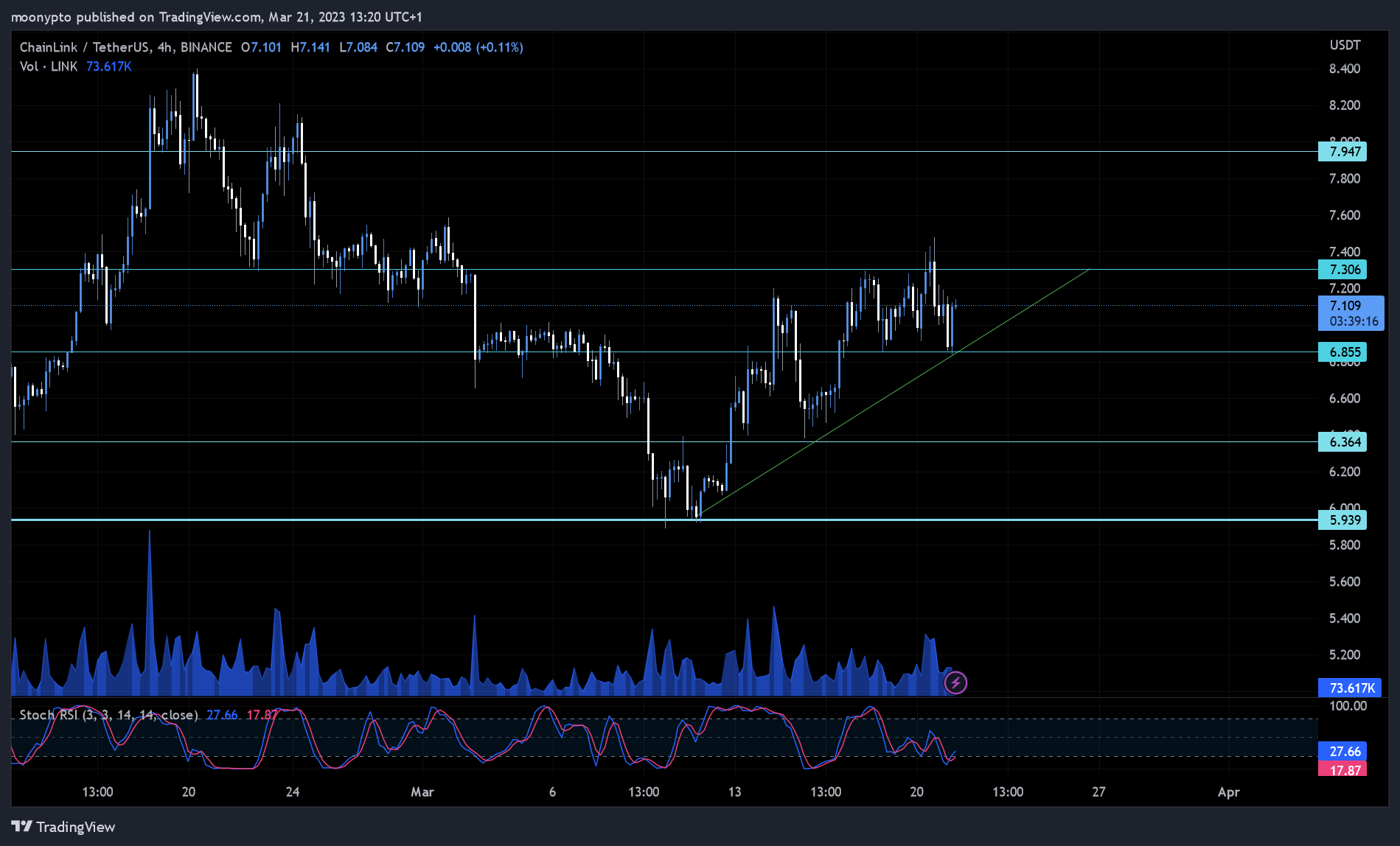Click the 27 date label on time axis

(x=1098, y=792)
